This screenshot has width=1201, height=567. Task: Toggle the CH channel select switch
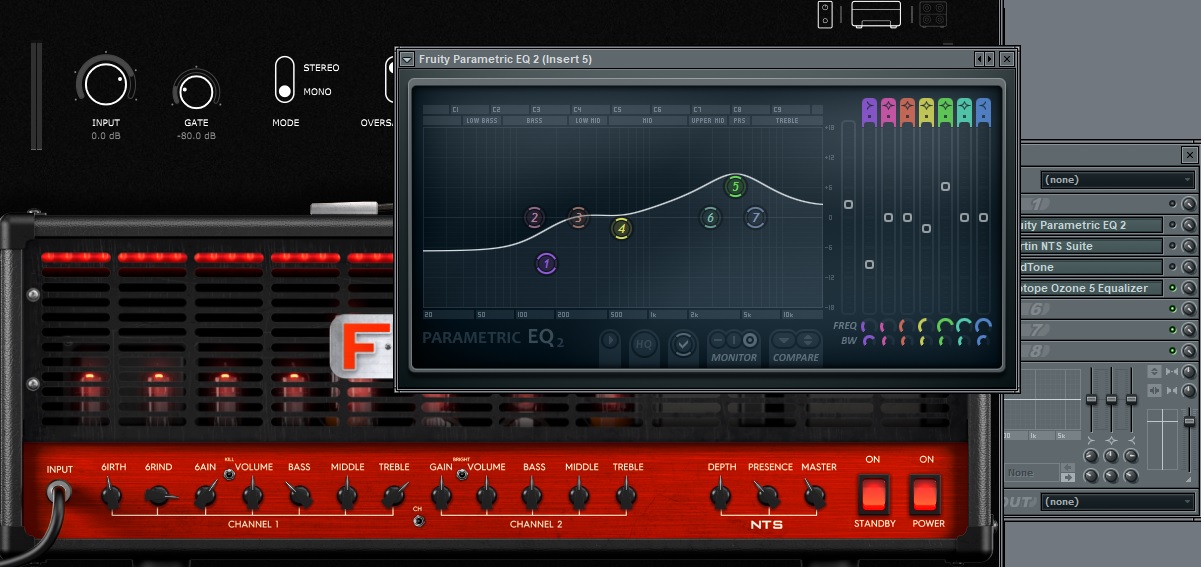pyautogui.click(x=417, y=521)
